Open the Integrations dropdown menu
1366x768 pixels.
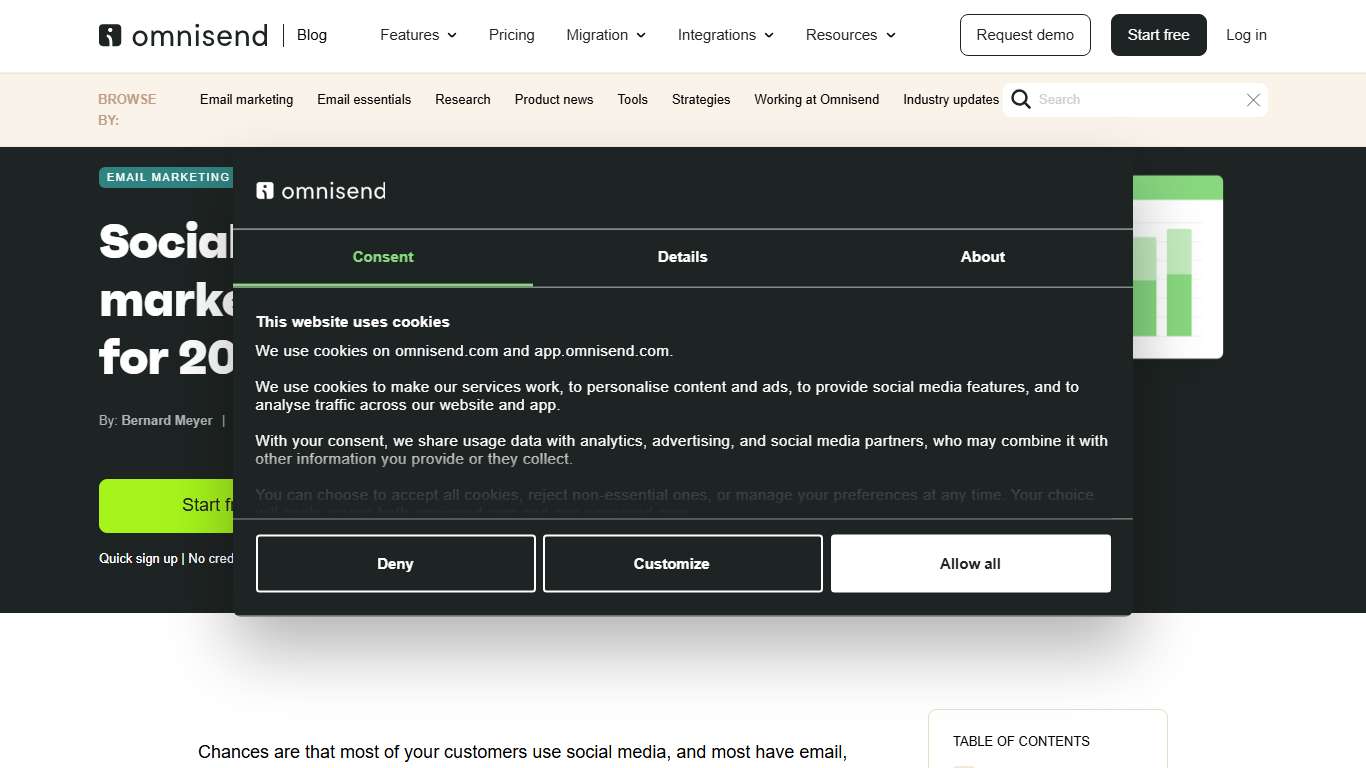click(726, 35)
